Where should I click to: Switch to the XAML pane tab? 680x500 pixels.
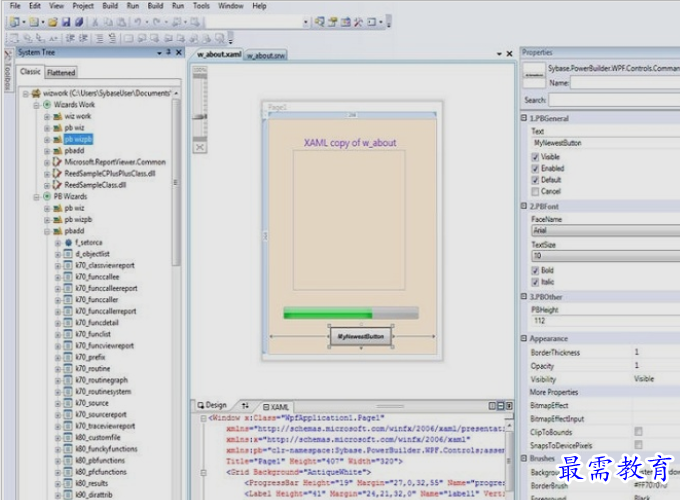[x=276, y=407]
